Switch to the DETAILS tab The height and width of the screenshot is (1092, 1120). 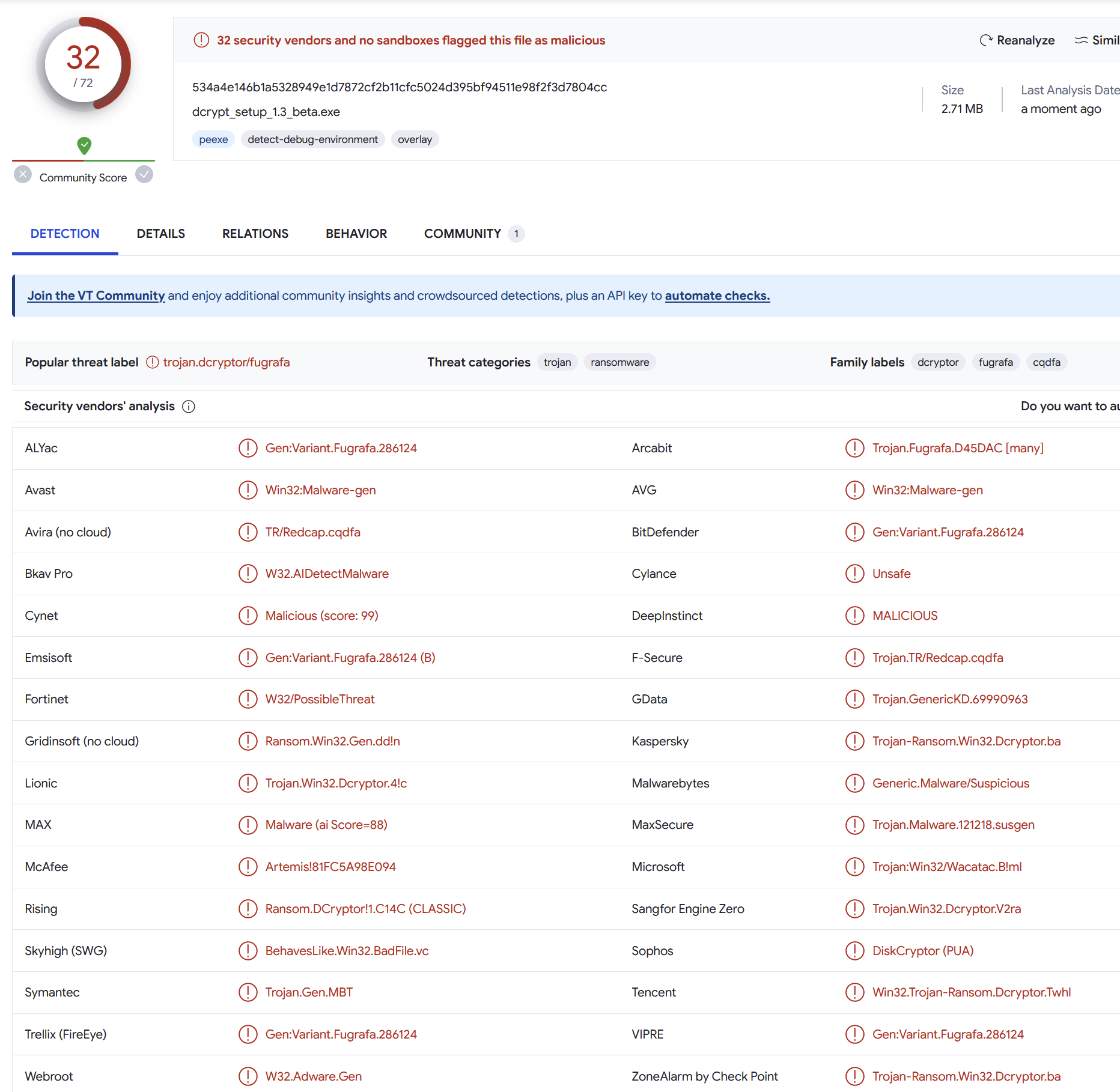point(160,234)
